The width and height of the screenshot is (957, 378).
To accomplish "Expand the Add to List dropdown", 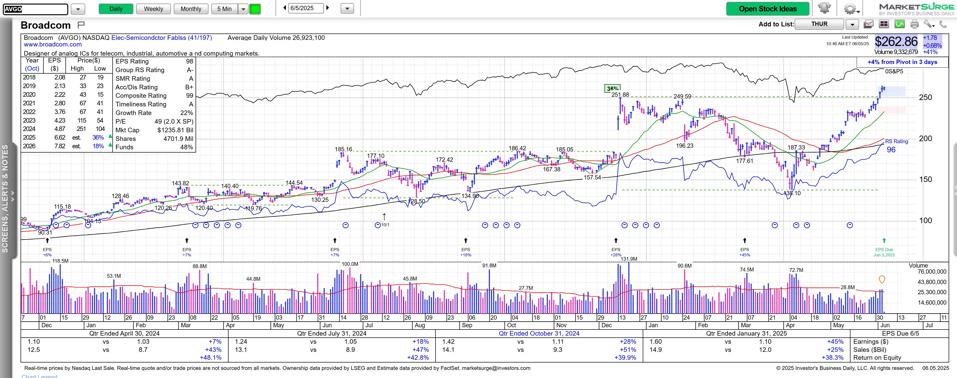I will tap(852, 24).
